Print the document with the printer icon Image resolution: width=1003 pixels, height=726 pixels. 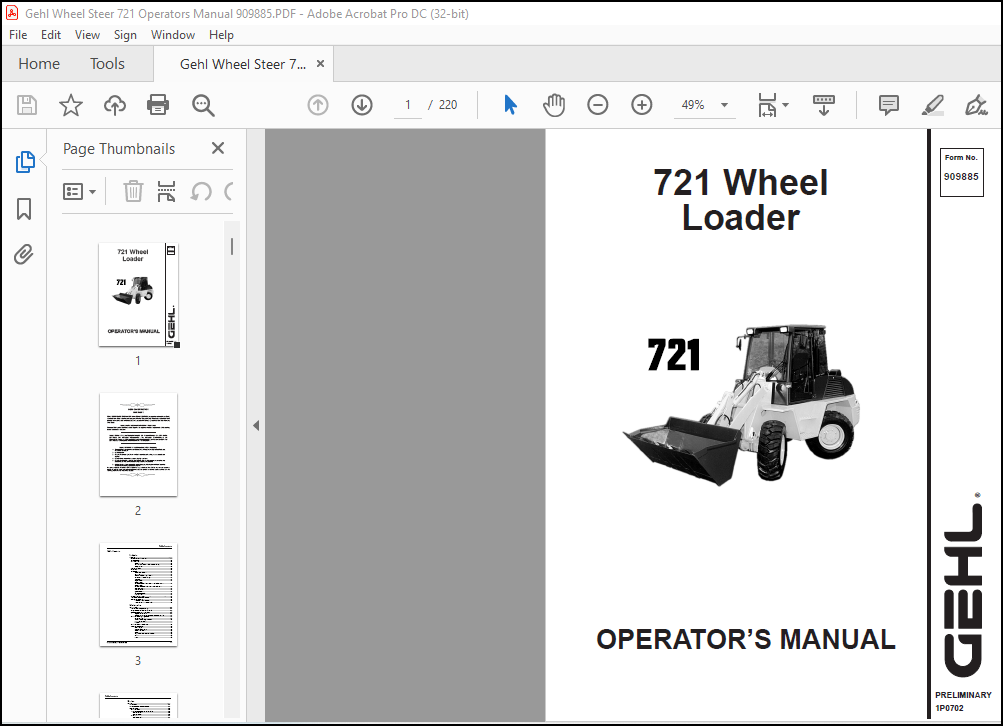click(x=158, y=105)
